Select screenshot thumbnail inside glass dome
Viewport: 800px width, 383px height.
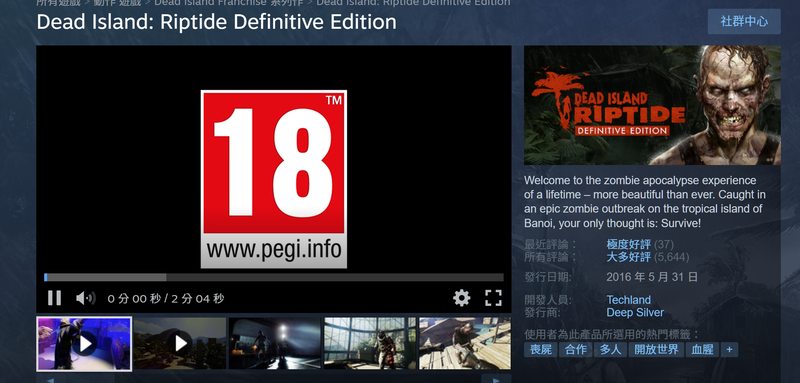click(x=370, y=344)
